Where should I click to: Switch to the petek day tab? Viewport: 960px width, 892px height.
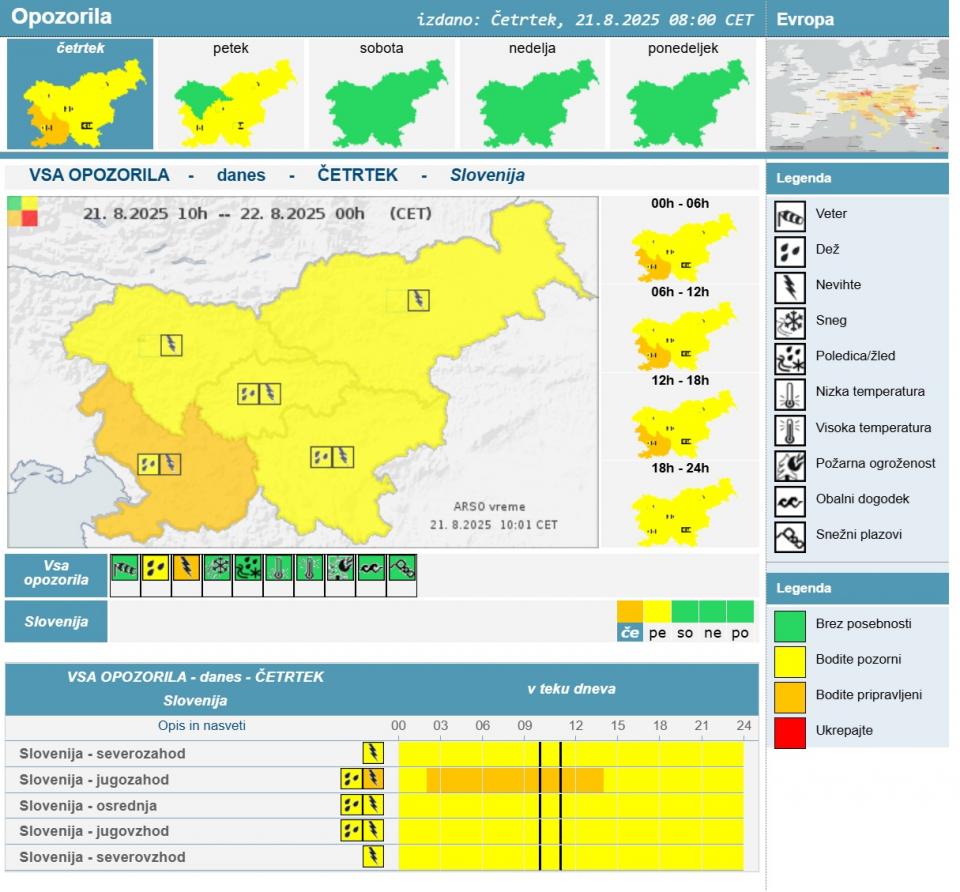pyautogui.click(x=231, y=95)
